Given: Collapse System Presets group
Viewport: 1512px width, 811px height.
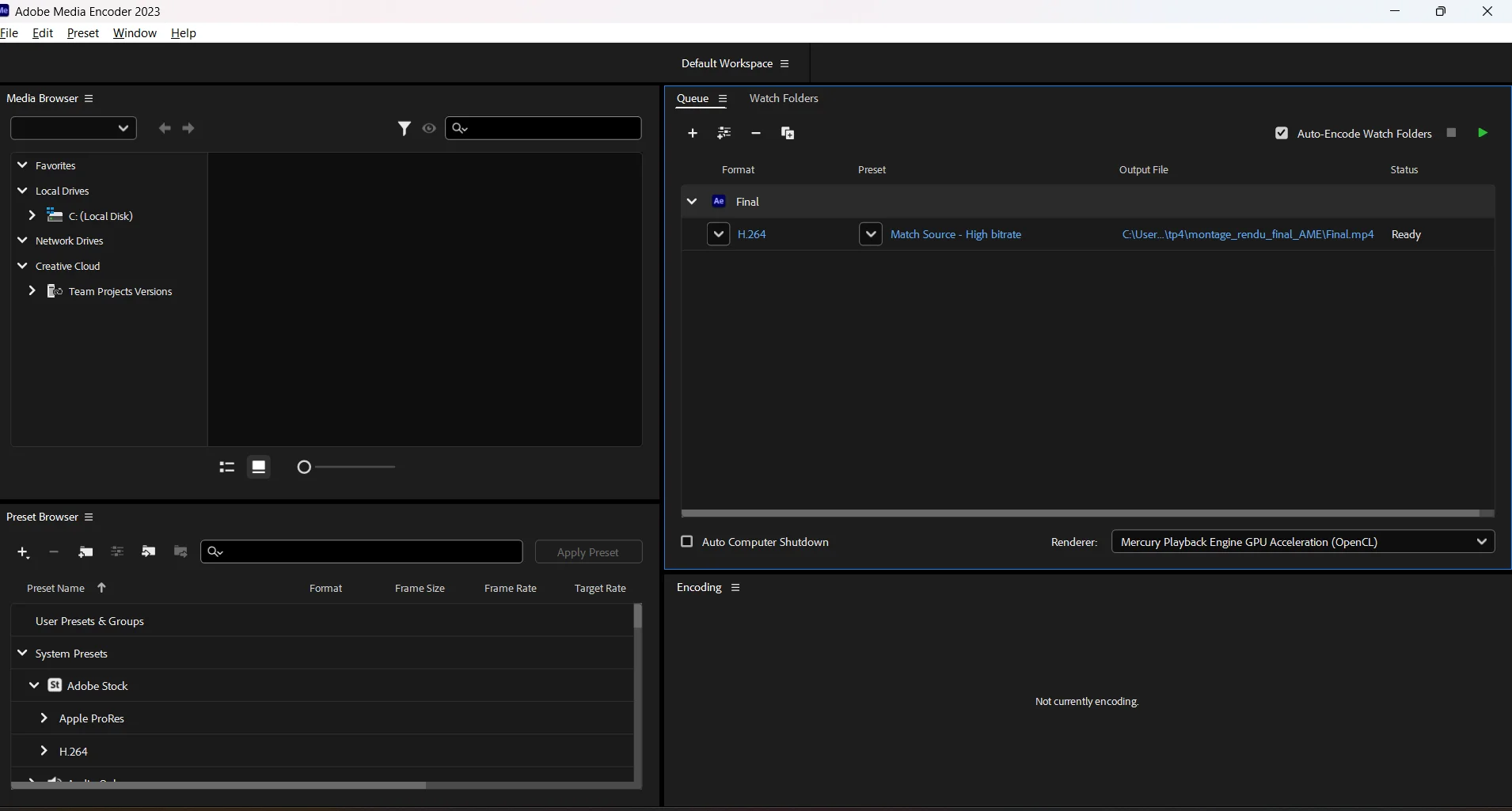Looking at the screenshot, I should pos(22,653).
